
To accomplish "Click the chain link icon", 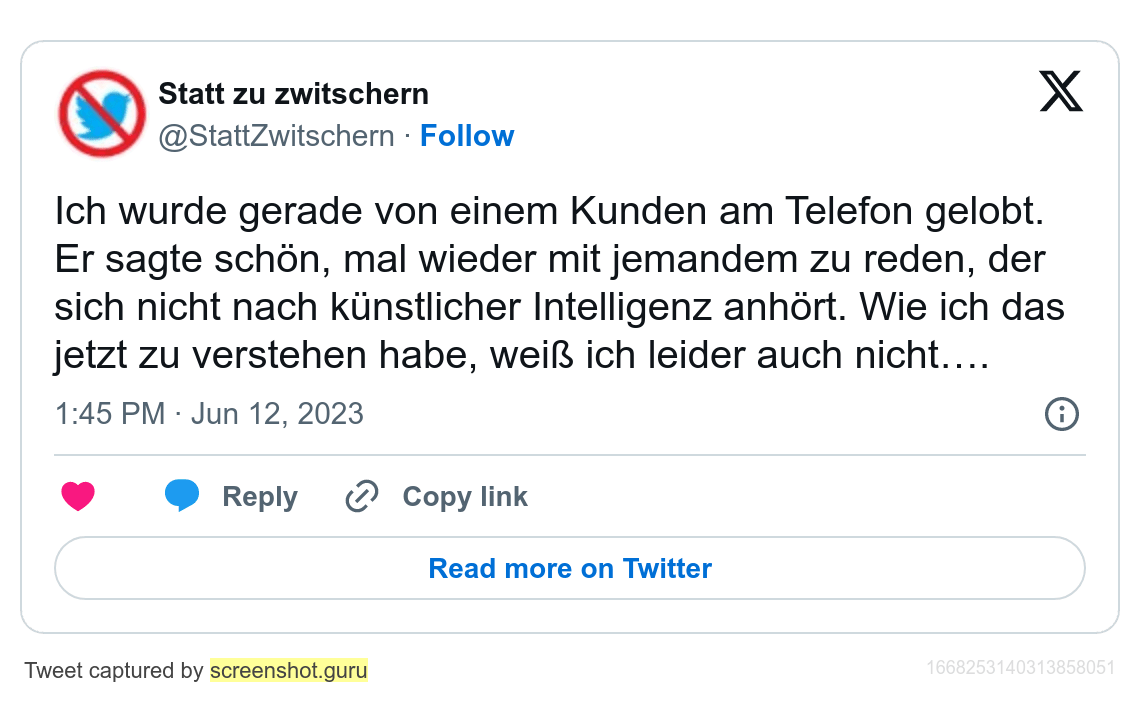I will coord(361,497).
